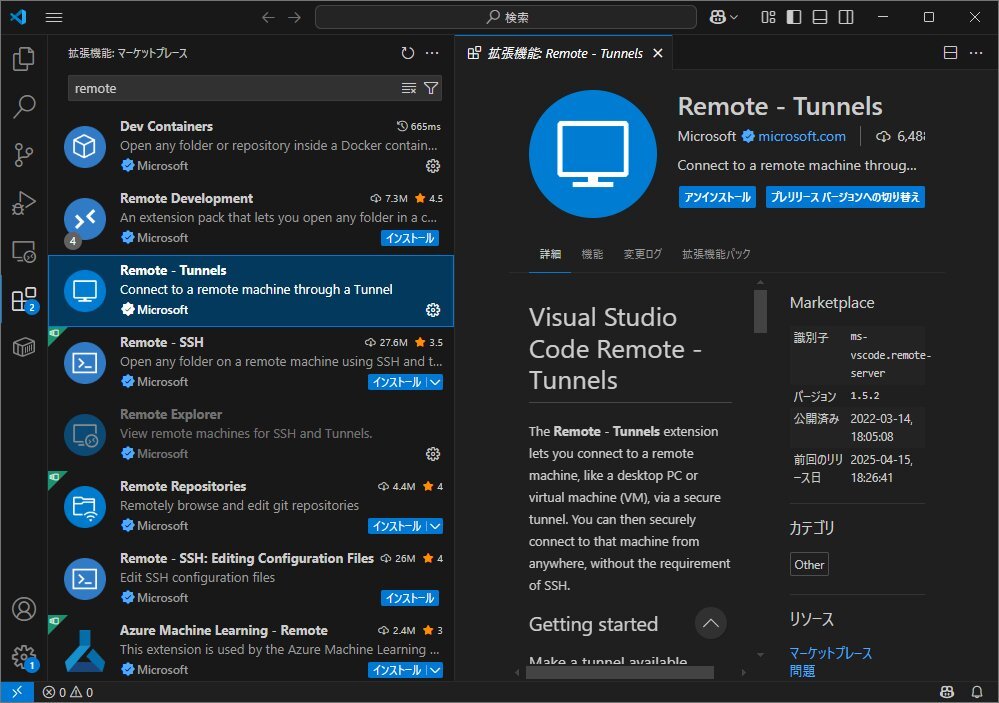
Task: Click the version value 1.5.2
Action: (x=865, y=396)
